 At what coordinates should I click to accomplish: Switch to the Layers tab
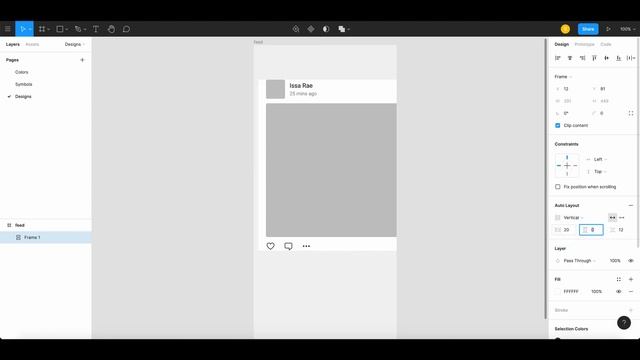(13, 44)
